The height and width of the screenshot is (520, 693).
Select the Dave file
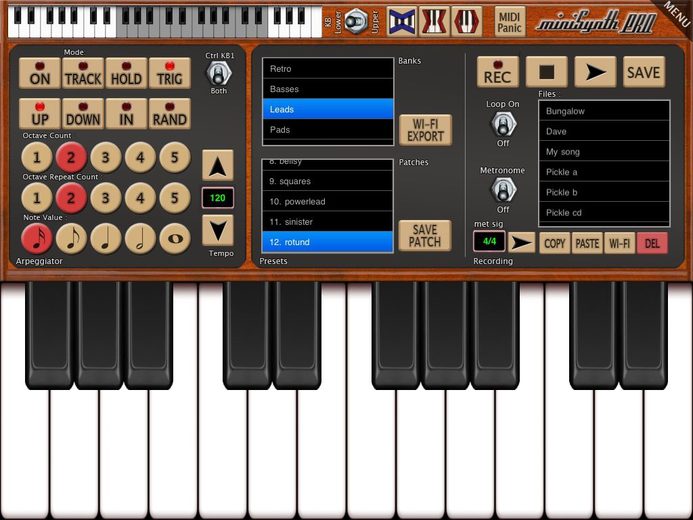[604, 132]
